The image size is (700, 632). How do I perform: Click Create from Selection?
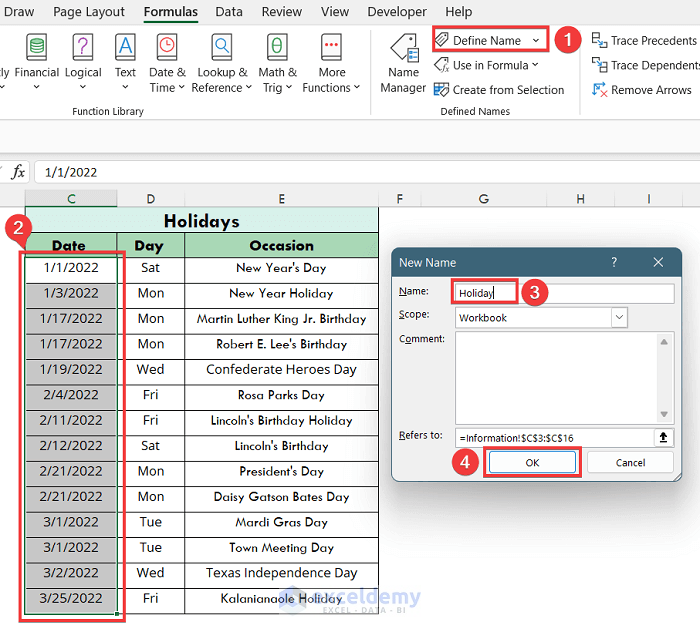tap(499, 90)
